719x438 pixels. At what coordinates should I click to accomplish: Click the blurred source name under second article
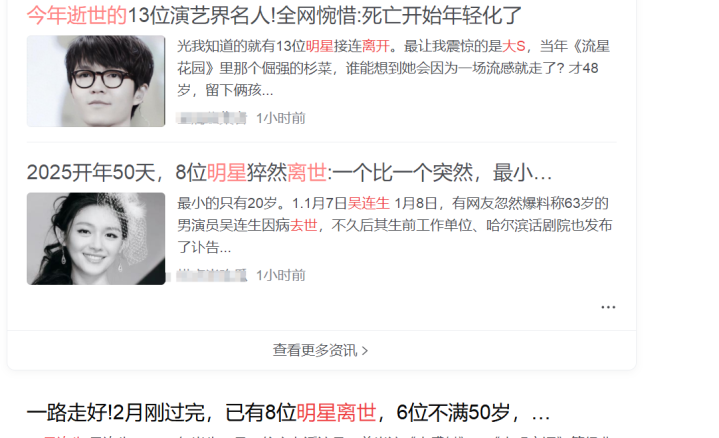[211, 276]
